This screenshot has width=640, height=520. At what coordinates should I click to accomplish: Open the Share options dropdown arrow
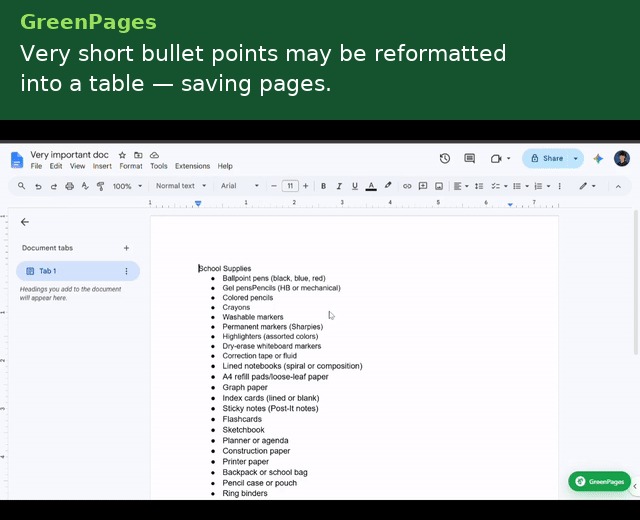[576, 158]
